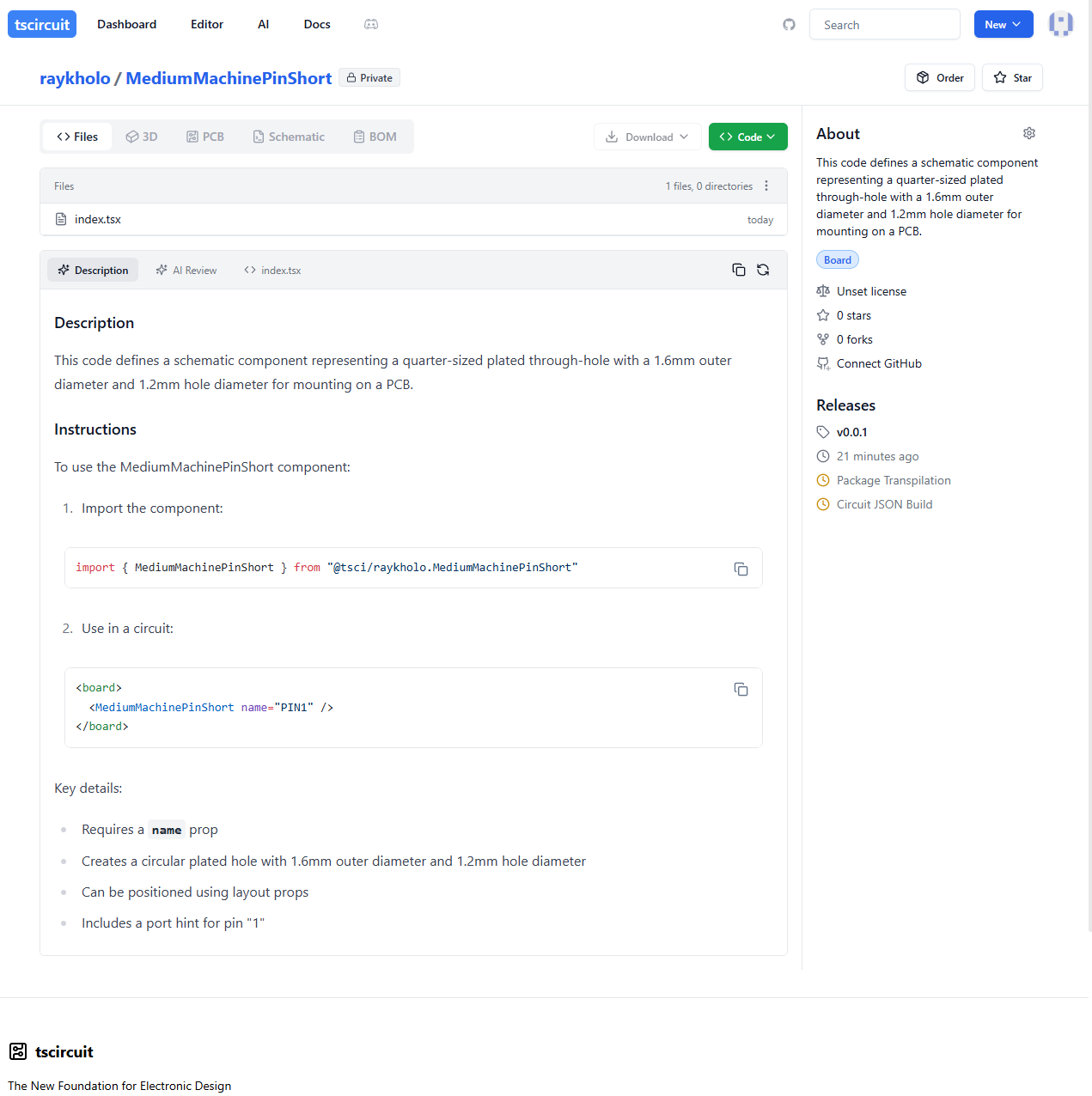Click the Order button
This screenshot has width=1092, height=1096.
pyautogui.click(x=940, y=77)
